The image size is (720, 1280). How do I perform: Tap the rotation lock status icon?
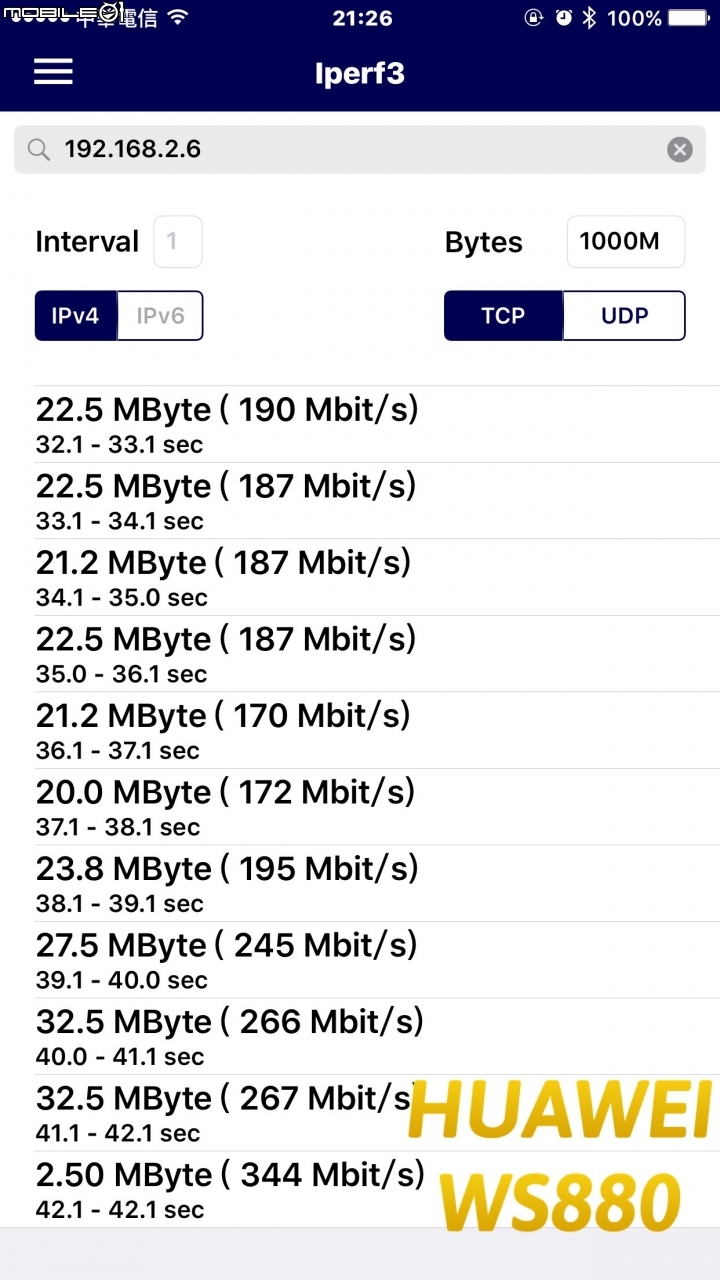click(x=534, y=17)
